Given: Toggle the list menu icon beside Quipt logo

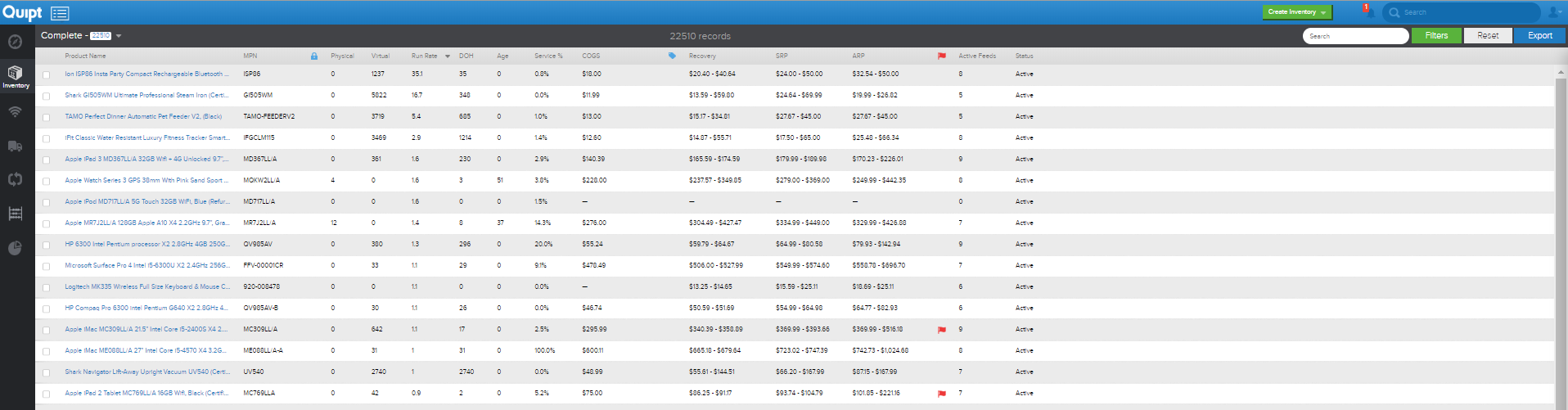Looking at the screenshot, I should tap(60, 13).
